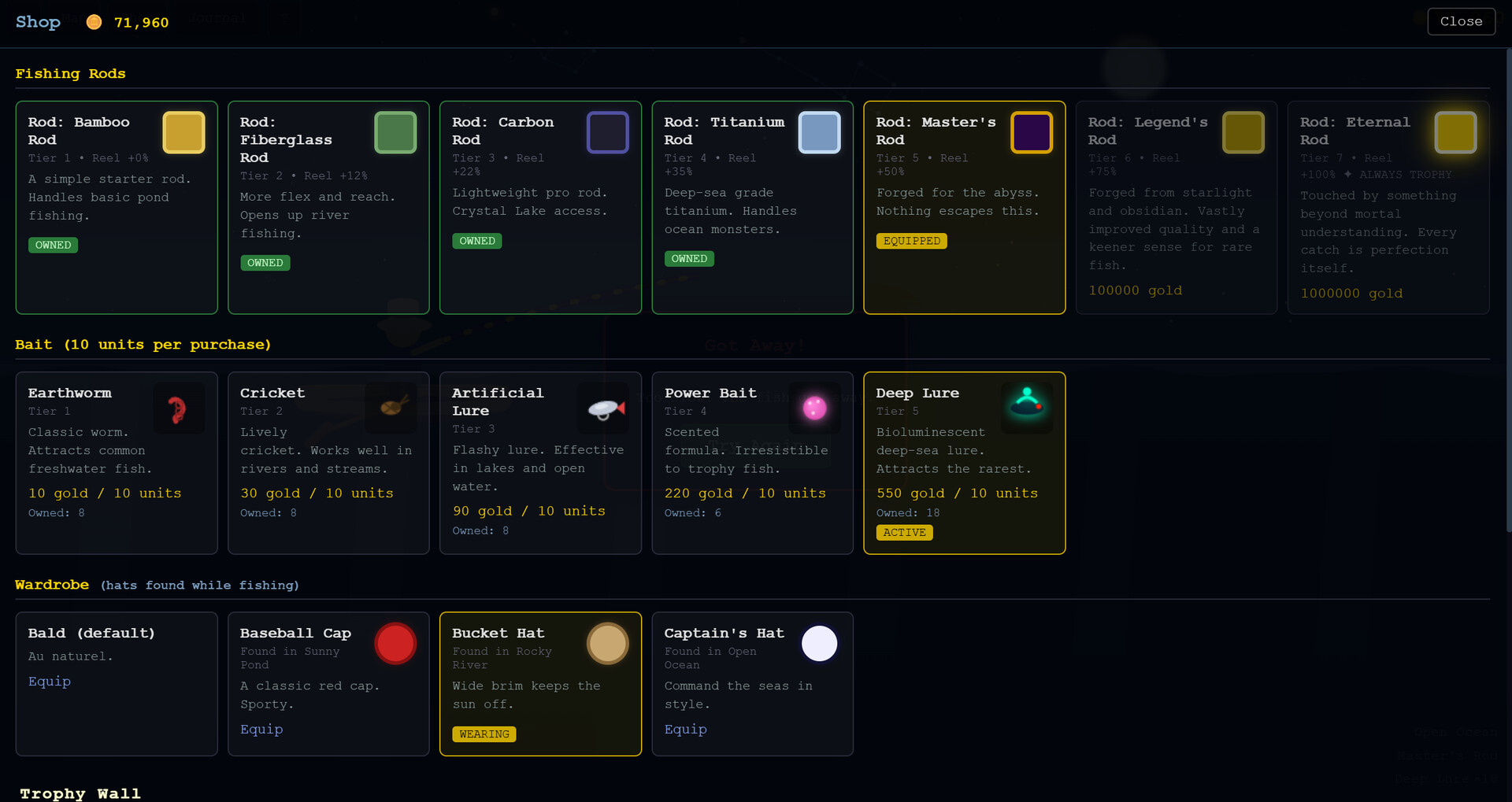
Task: Click the Bamboo Rod yellow swatch
Action: tap(183, 132)
